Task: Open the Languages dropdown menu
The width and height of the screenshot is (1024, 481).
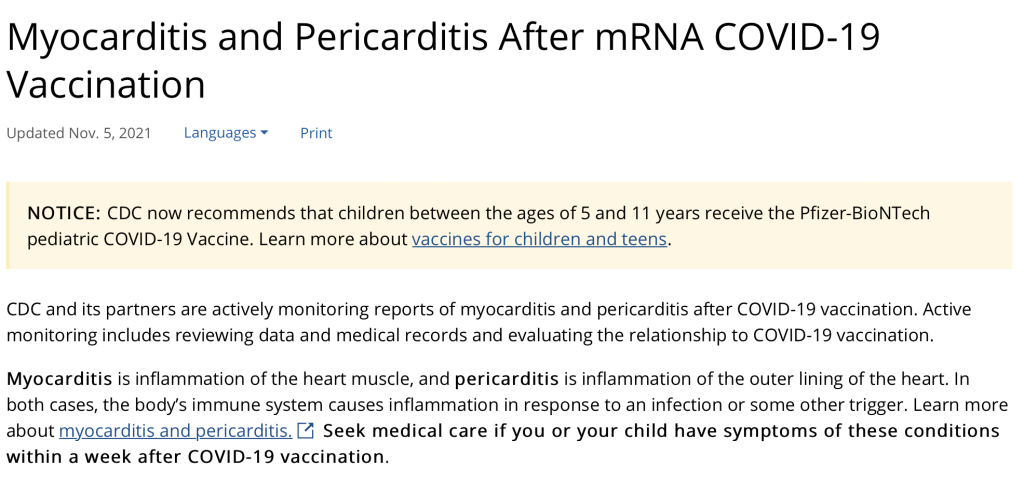Action: pyautogui.click(x=220, y=133)
